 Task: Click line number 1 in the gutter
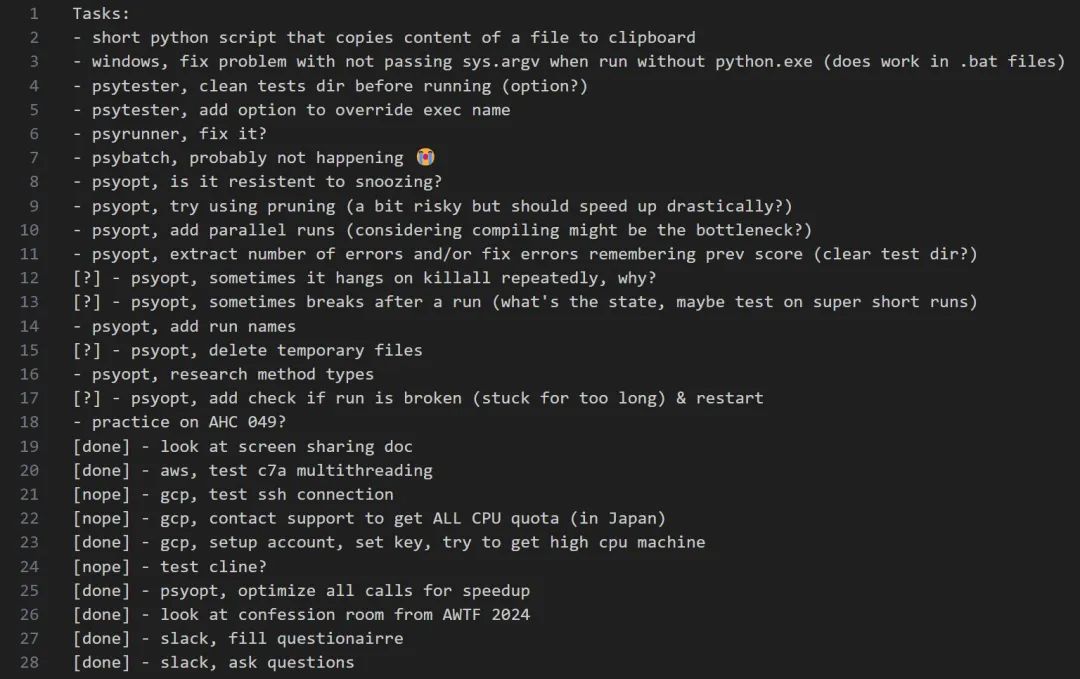tap(34, 13)
